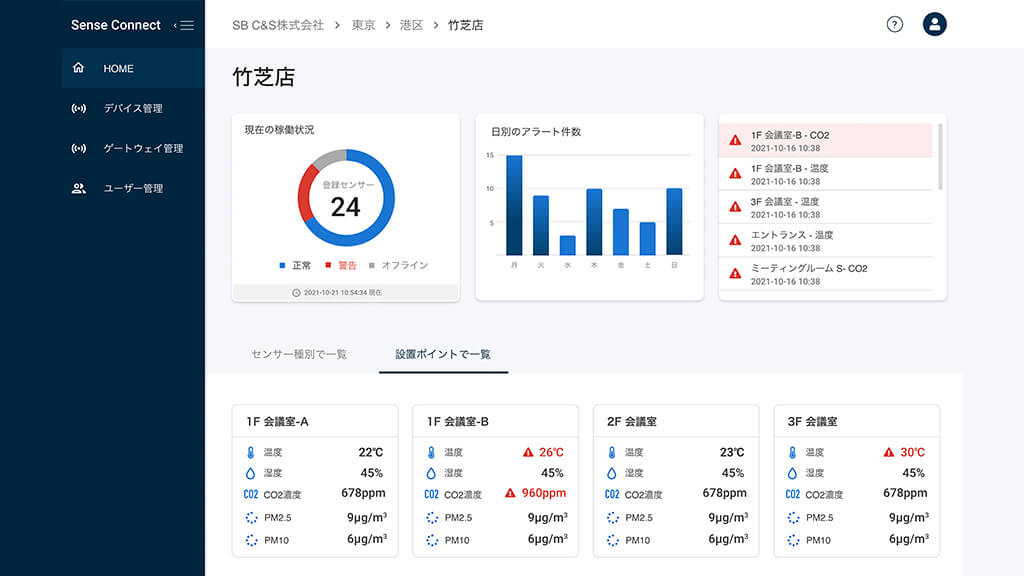
Task: Collapse the sidebar with the hamburger icon
Action: click(x=185, y=25)
